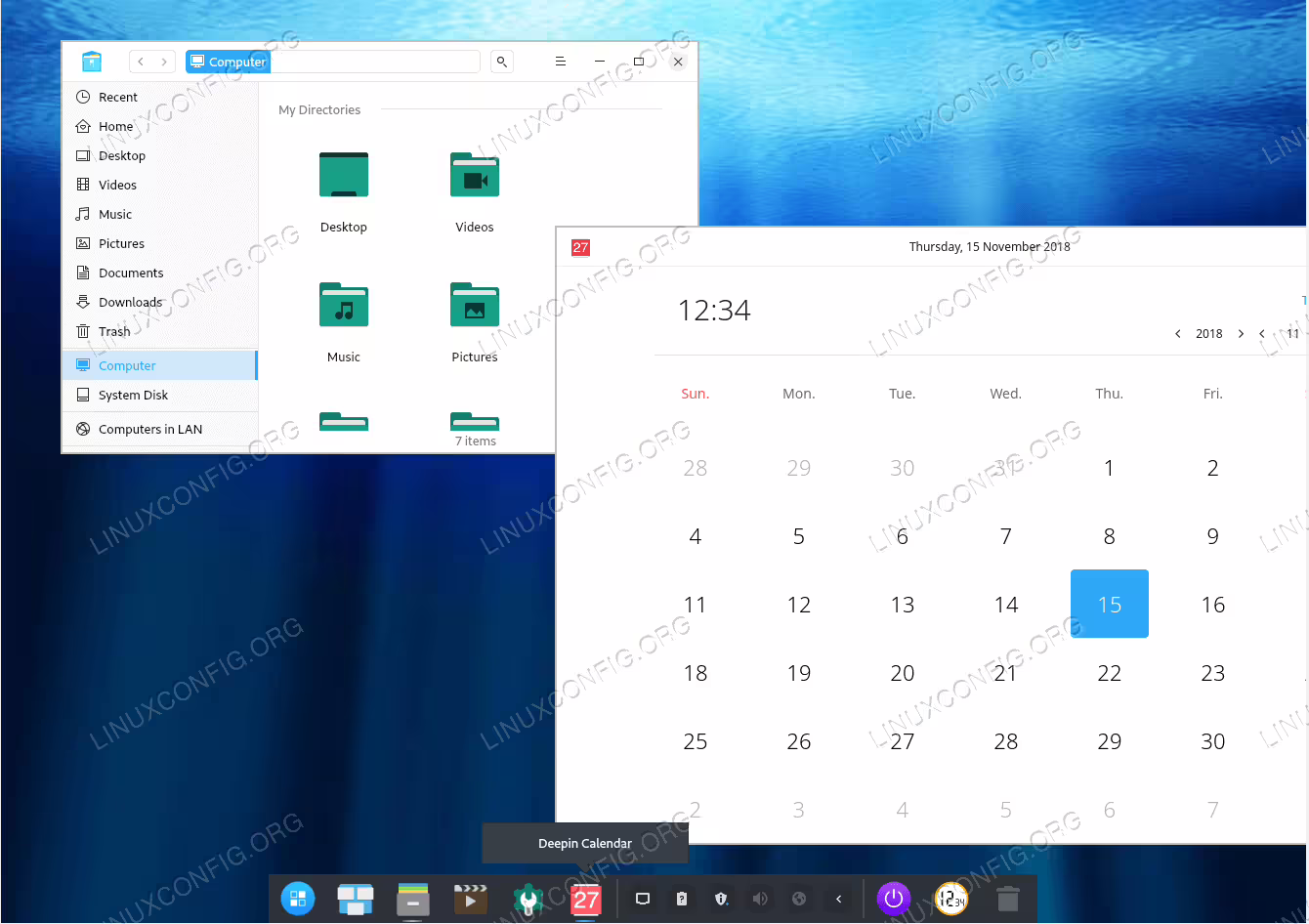The height and width of the screenshot is (924, 1309).
Task: Click the 2018 year label
Action: coord(1209,334)
